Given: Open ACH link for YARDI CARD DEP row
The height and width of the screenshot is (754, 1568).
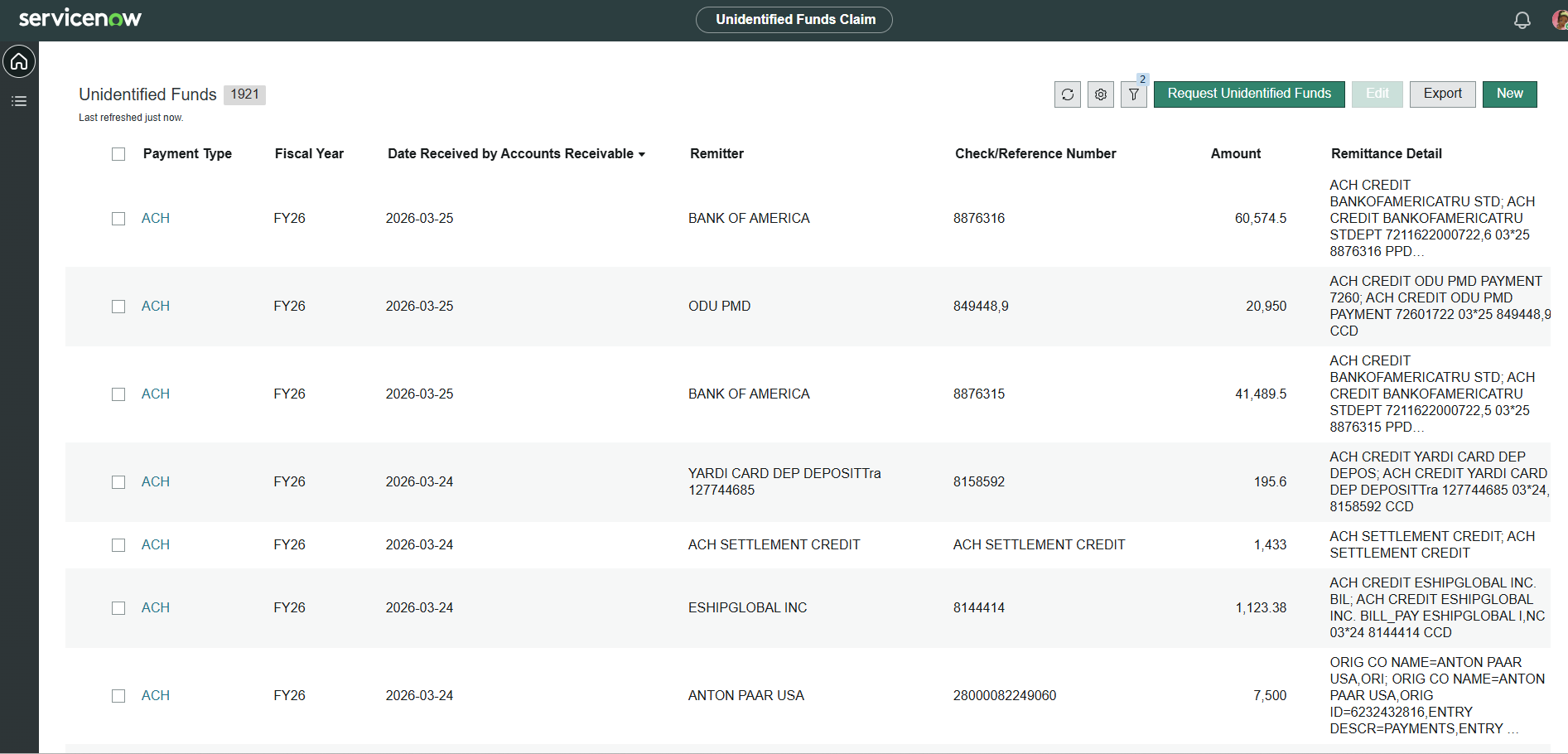Looking at the screenshot, I should point(156,482).
